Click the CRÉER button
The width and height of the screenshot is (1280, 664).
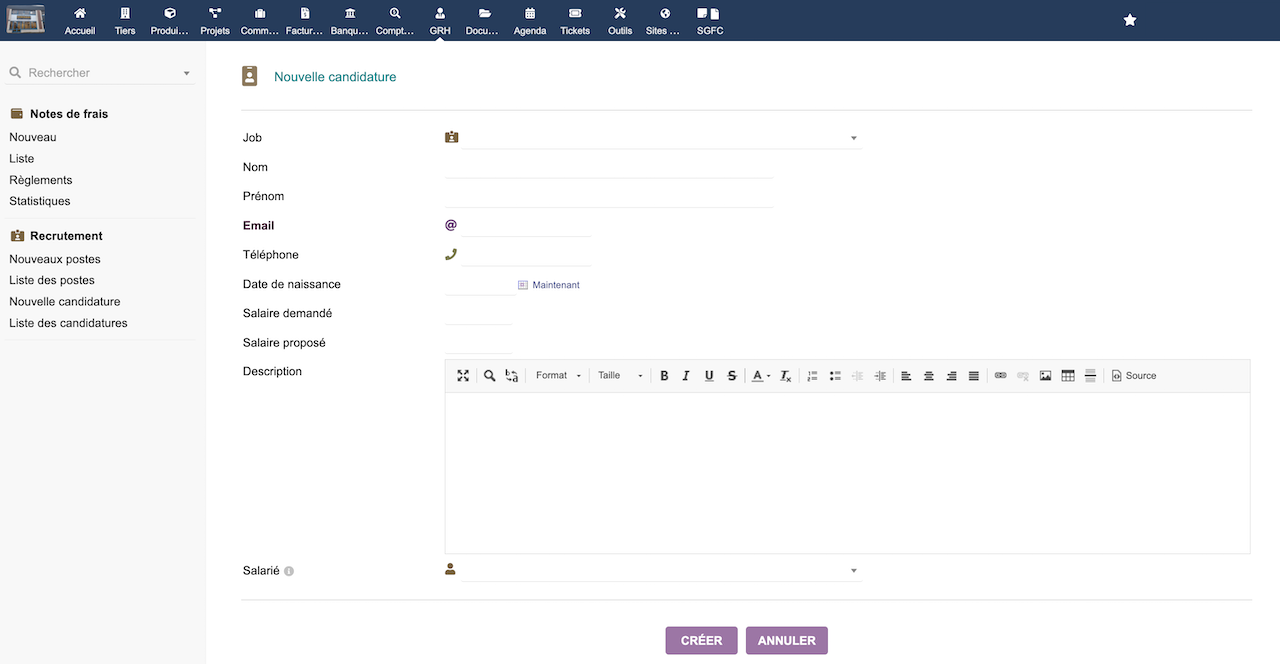pyautogui.click(x=701, y=640)
